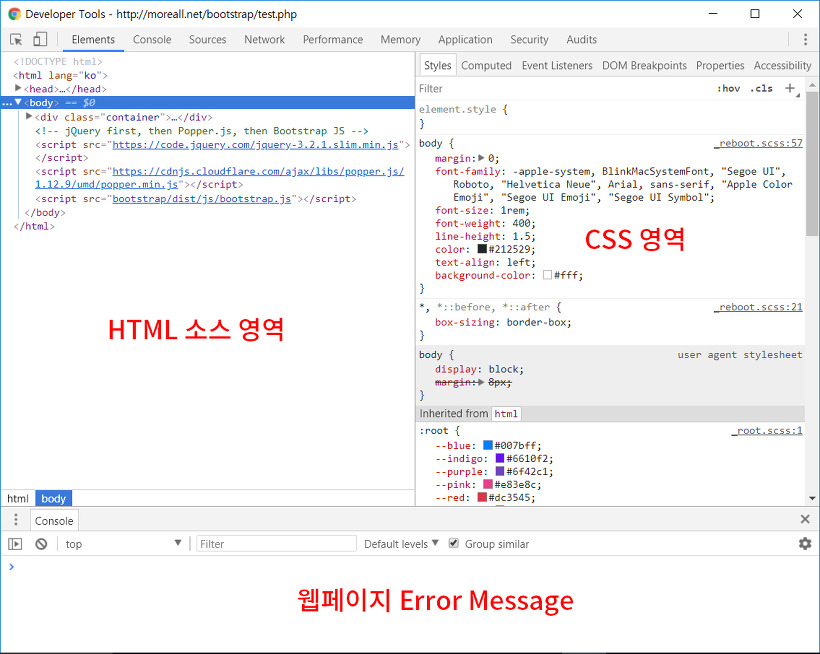The image size is (820, 654).
Task: Open the _reboot.scss:21 source link
Action: [x=758, y=307]
